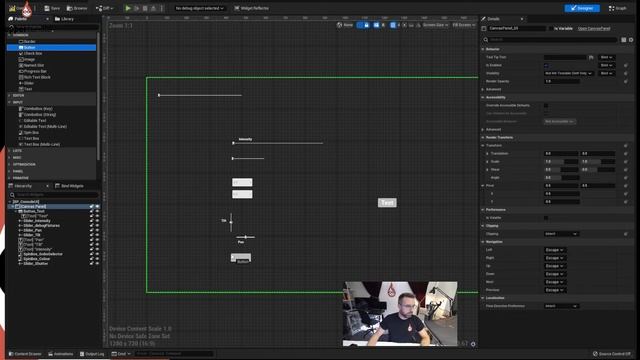Open the Widget Reflector
This screenshot has height=360, width=640.
(252, 8)
